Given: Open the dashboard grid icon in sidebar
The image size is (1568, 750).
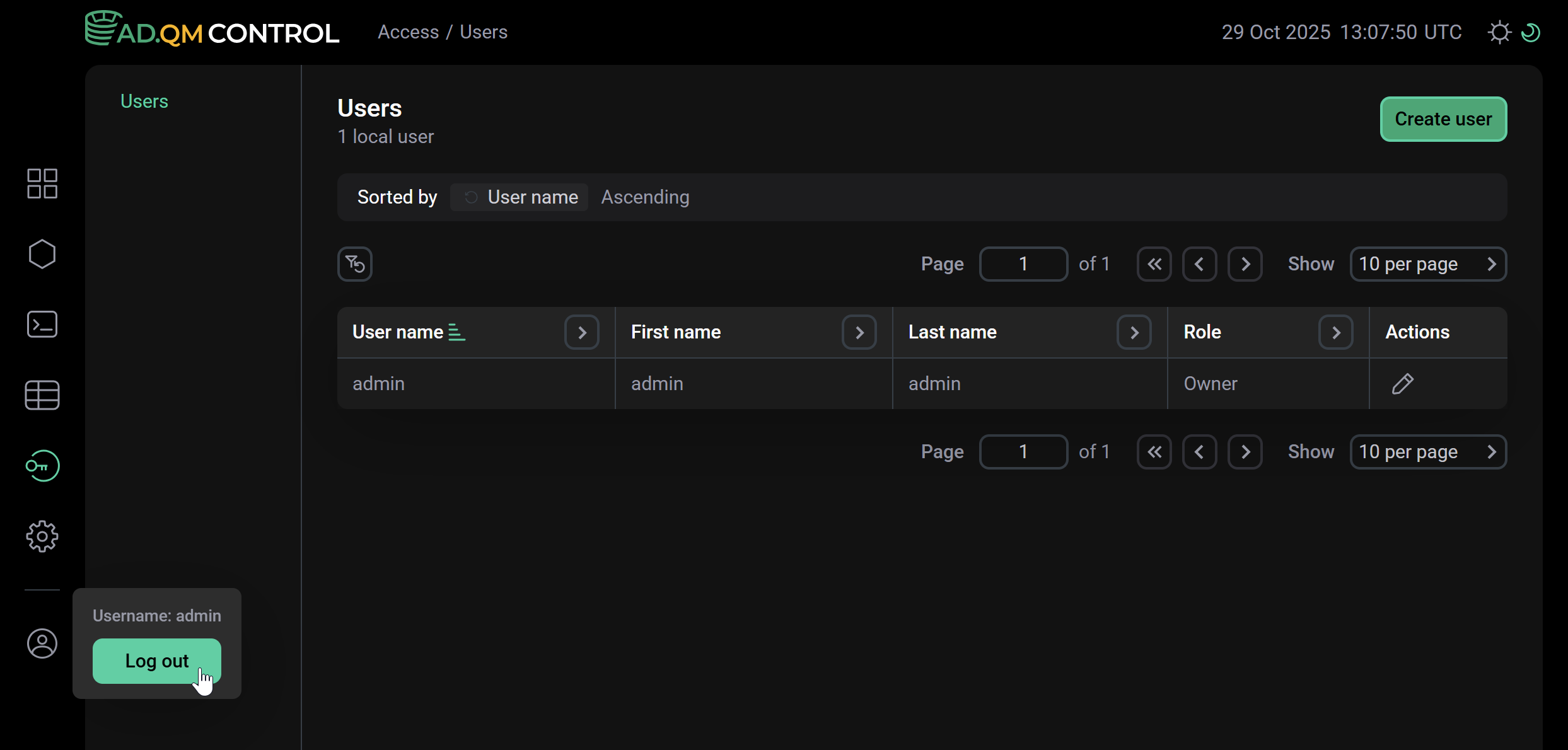Looking at the screenshot, I should 42,183.
